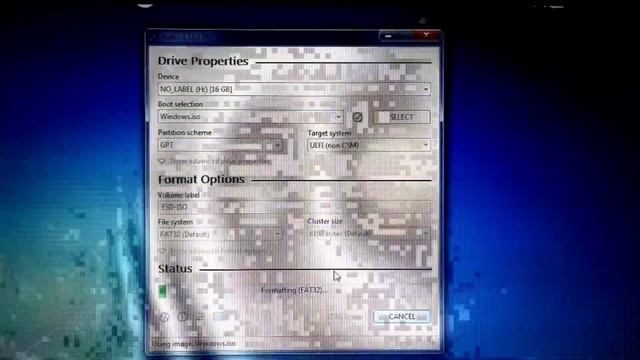Screen dimensions: 640x360
Task: Open the Cluster size dropdown
Action: click(x=369, y=234)
